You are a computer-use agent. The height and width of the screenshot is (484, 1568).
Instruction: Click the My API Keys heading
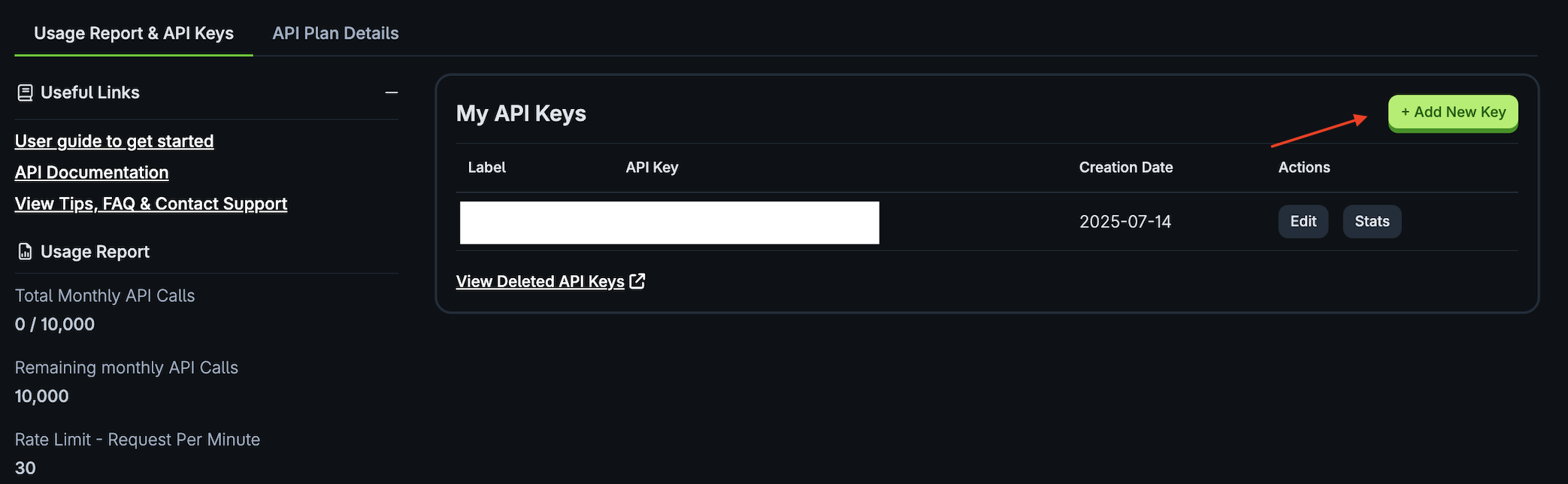pos(521,113)
